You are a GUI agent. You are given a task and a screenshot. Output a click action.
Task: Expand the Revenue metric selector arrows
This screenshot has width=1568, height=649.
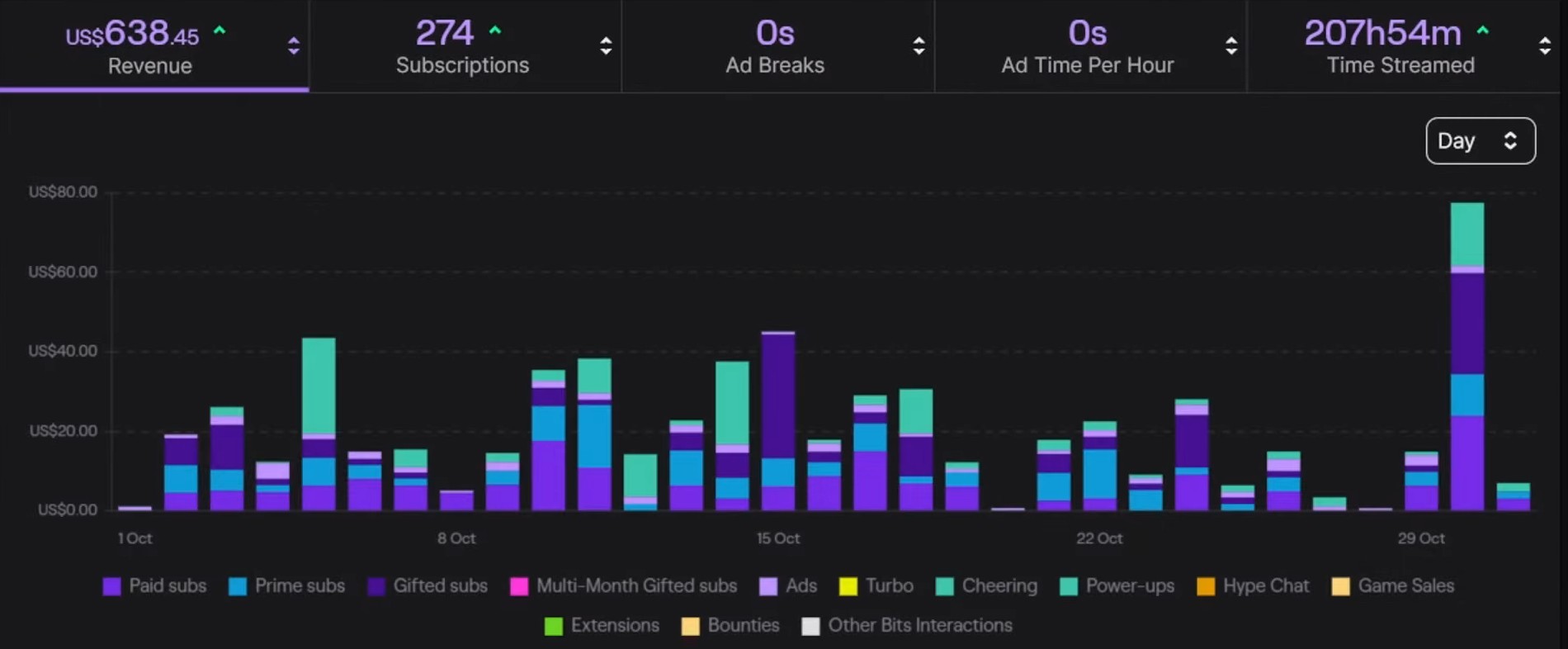293,46
